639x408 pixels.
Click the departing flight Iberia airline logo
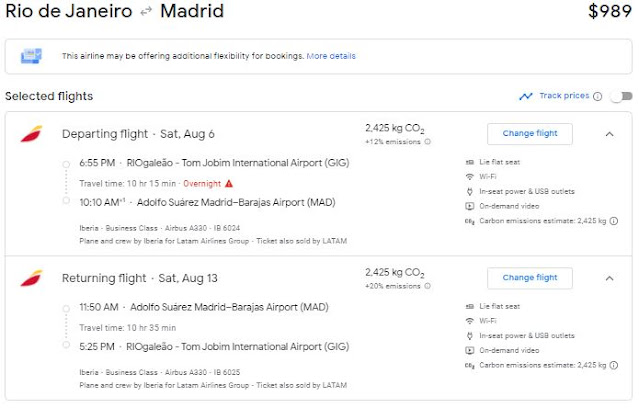click(30, 134)
